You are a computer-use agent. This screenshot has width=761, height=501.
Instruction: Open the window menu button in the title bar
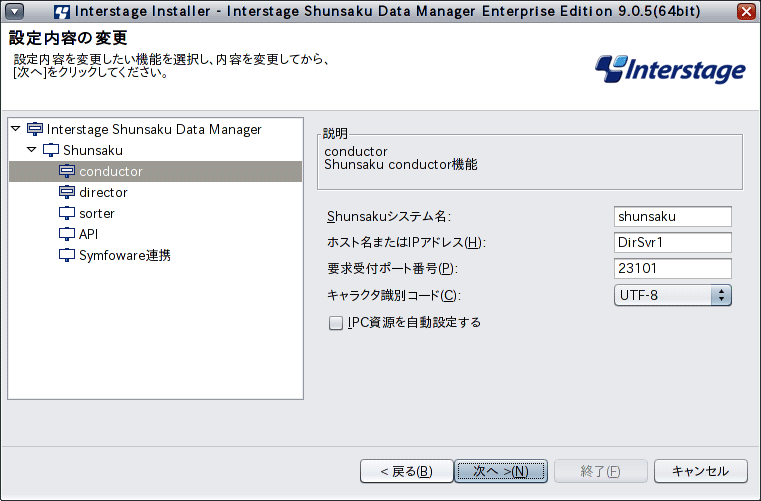(15, 11)
